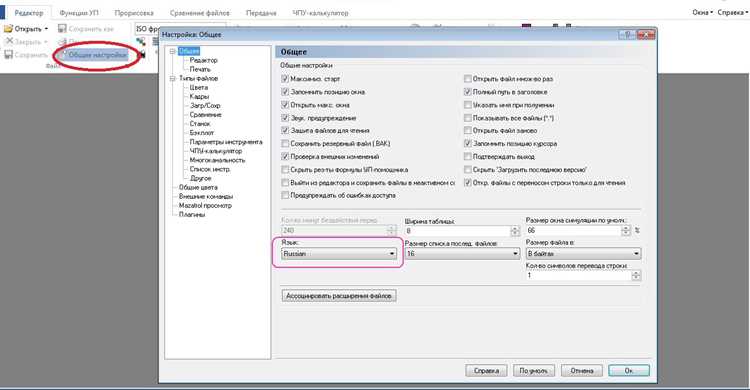Select Плагины in the settings tree
The height and width of the screenshot is (390, 750).
[x=192, y=215]
